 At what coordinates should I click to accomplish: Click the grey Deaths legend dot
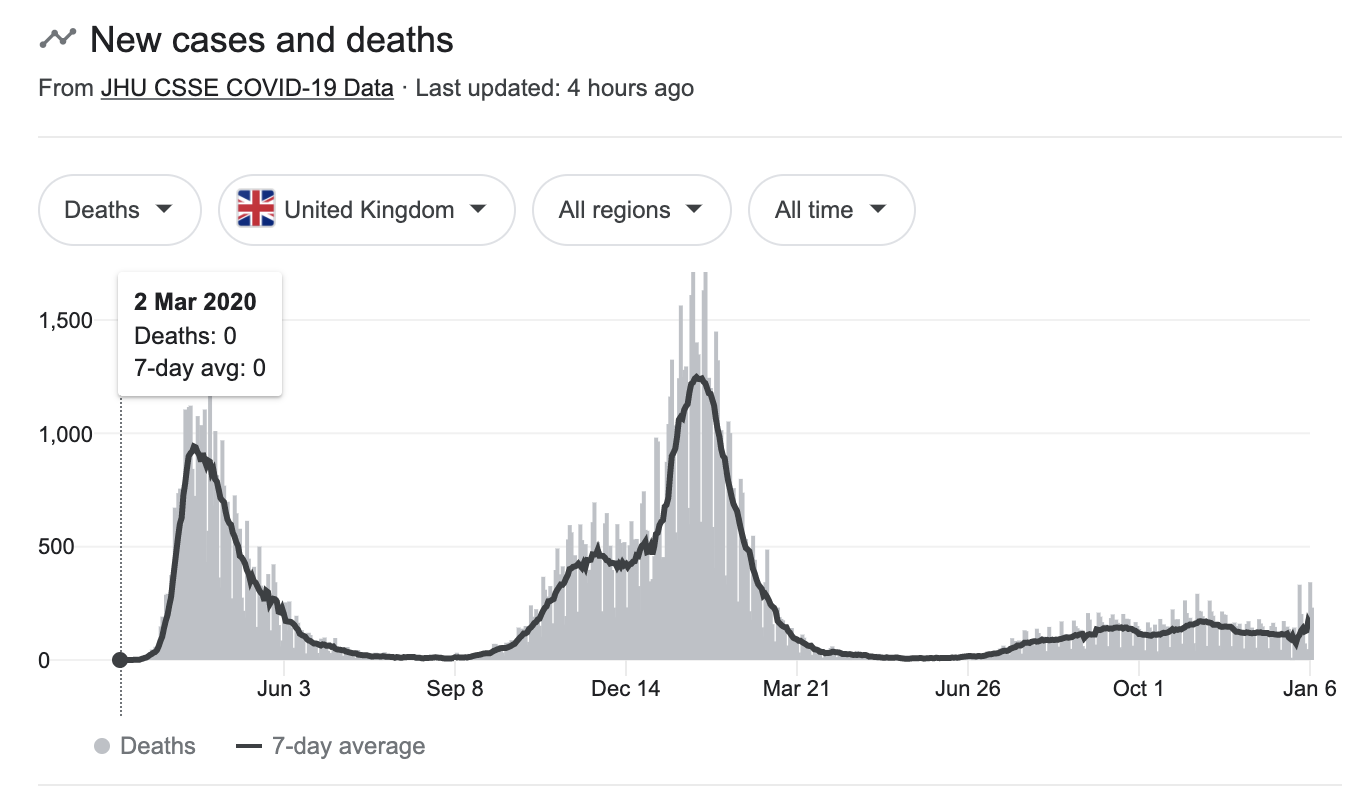[101, 746]
